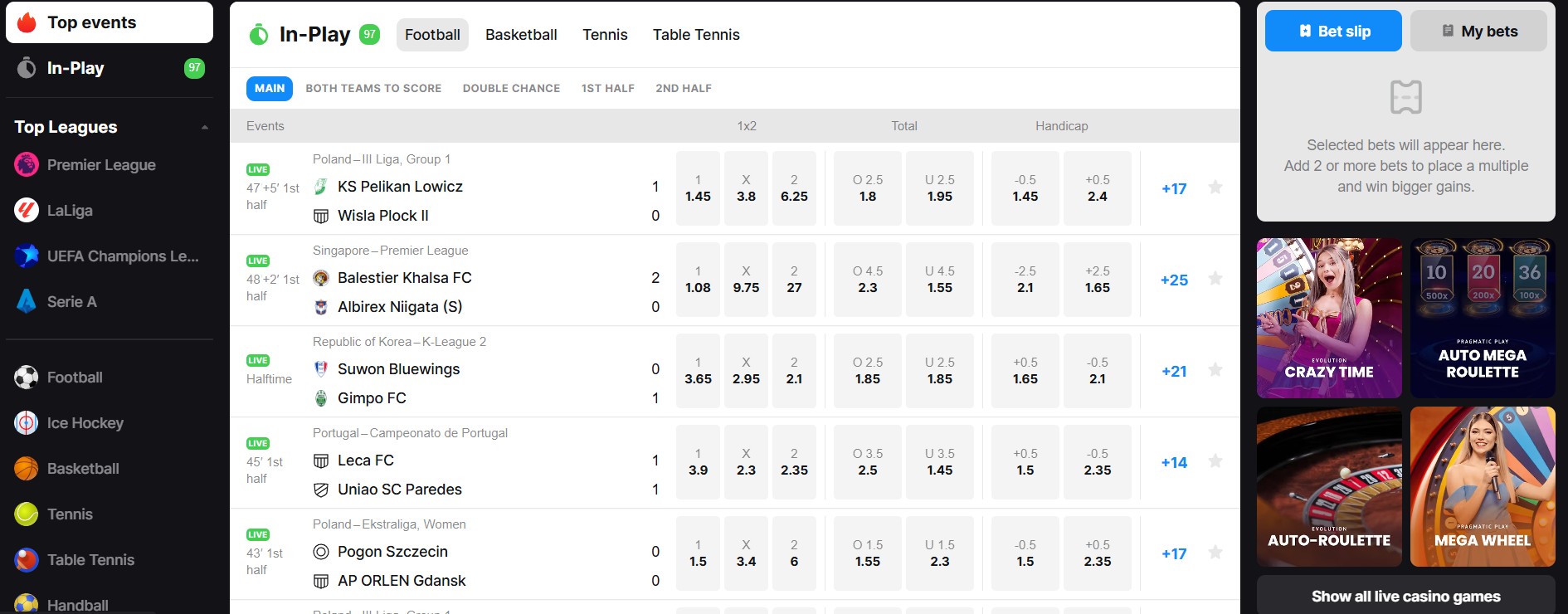Select the Ice Hockey icon
The height and width of the screenshot is (614, 1568).
click(27, 423)
